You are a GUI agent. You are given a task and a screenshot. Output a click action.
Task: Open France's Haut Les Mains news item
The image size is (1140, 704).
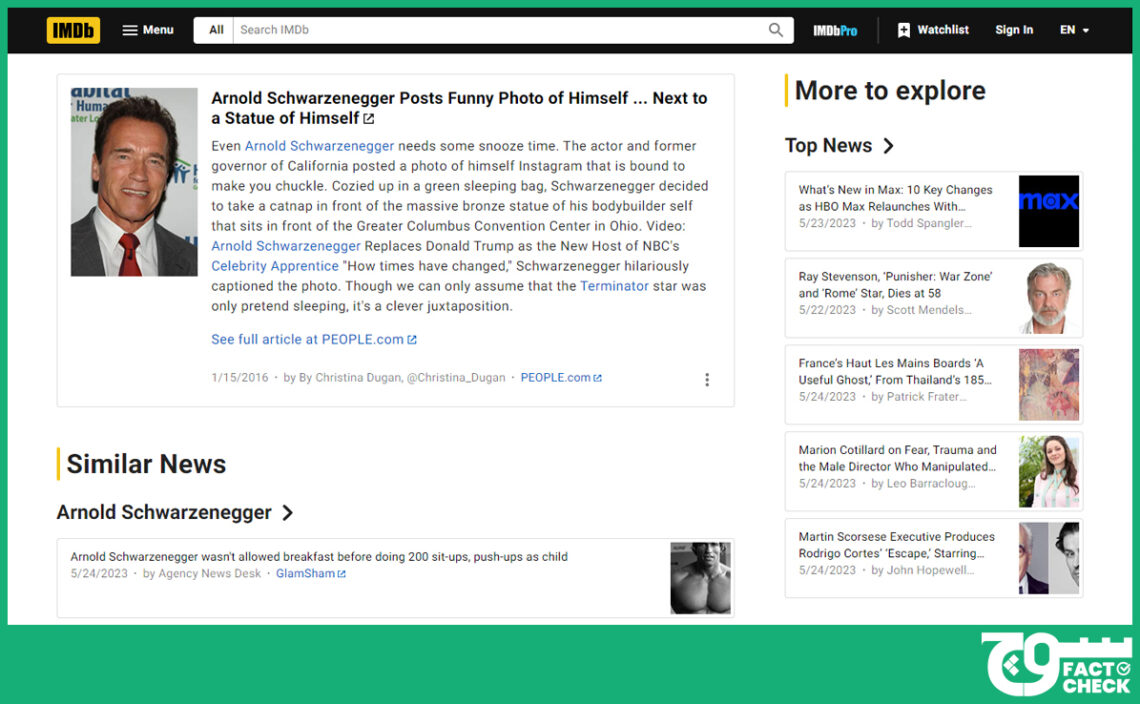(x=895, y=372)
